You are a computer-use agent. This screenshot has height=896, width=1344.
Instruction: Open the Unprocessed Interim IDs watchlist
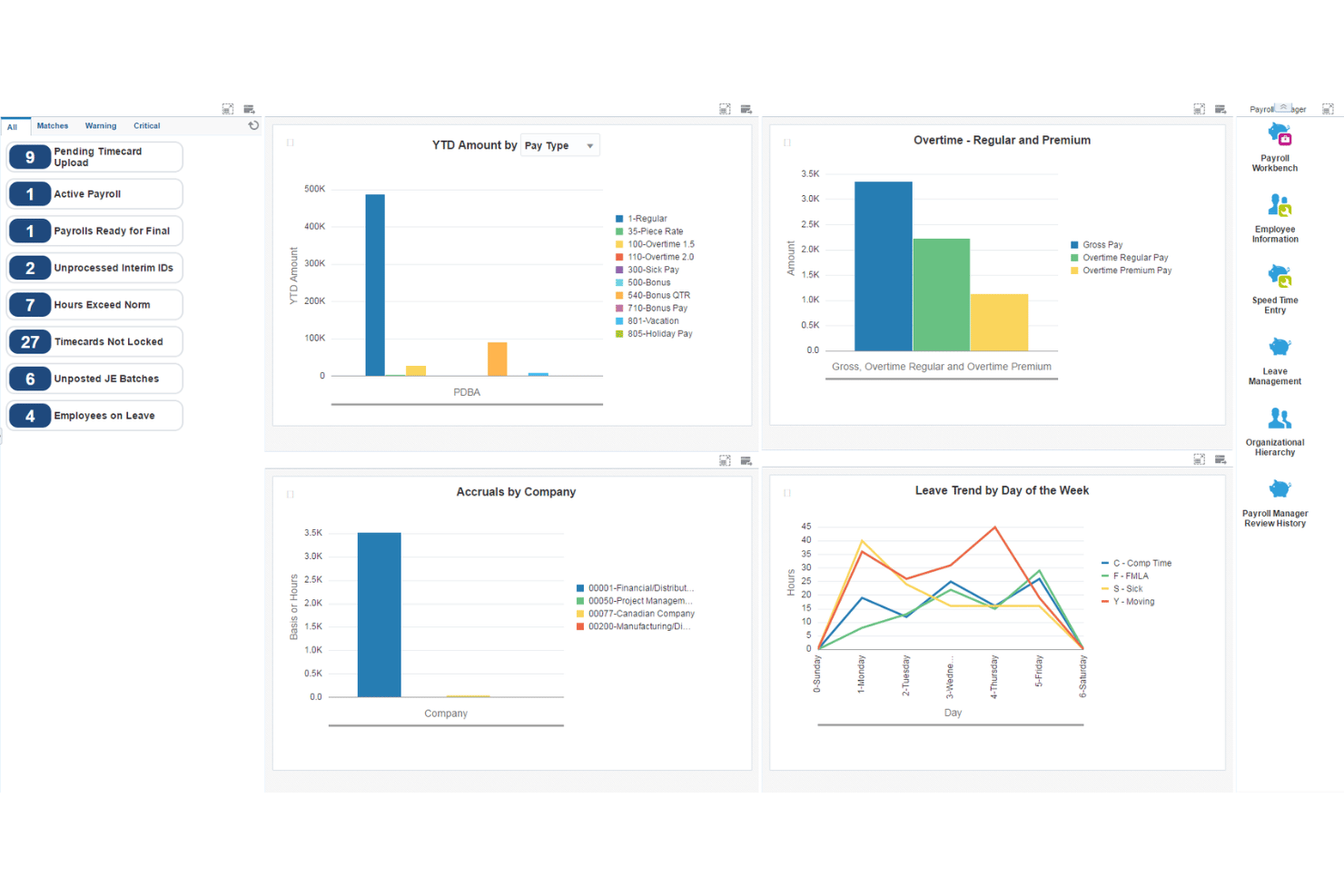(95, 268)
